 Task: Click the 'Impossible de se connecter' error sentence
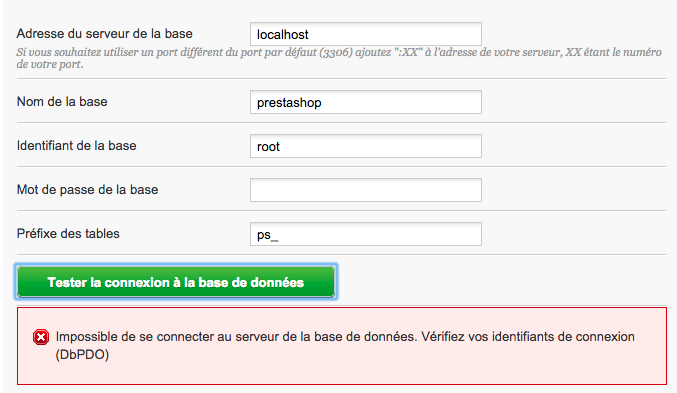click(236, 337)
